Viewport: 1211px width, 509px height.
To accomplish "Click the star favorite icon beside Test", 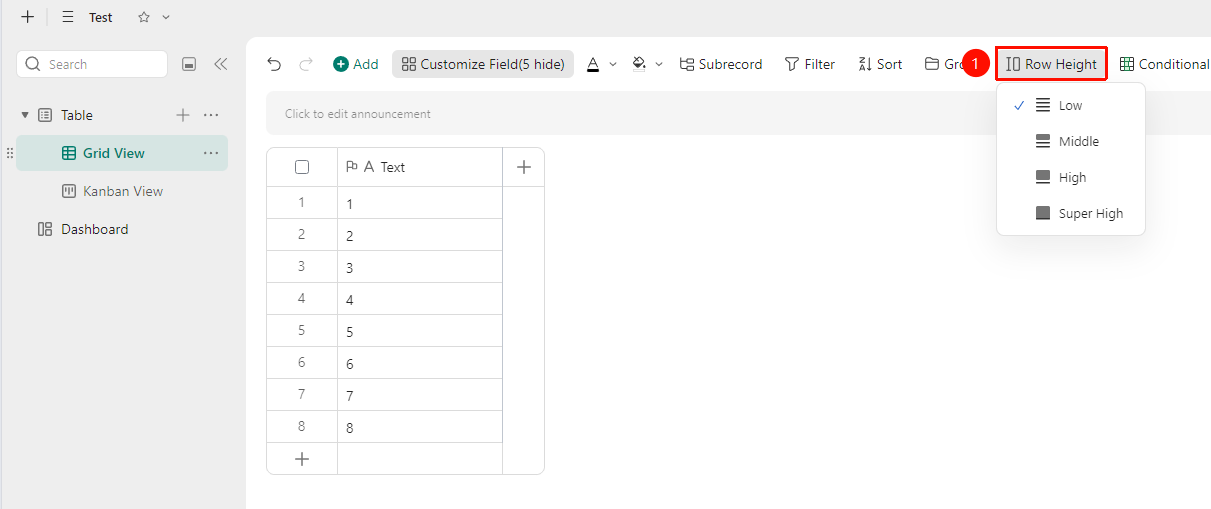I will point(144,17).
